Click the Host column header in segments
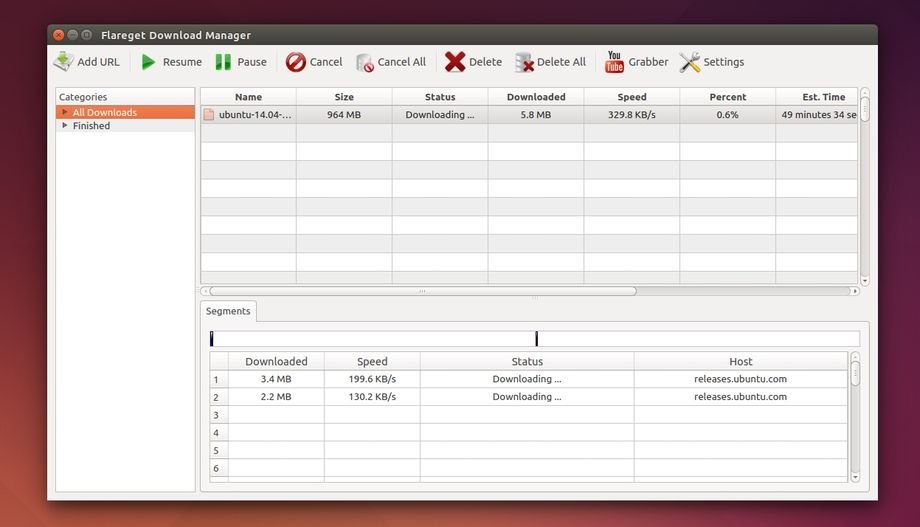 [x=740, y=361]
